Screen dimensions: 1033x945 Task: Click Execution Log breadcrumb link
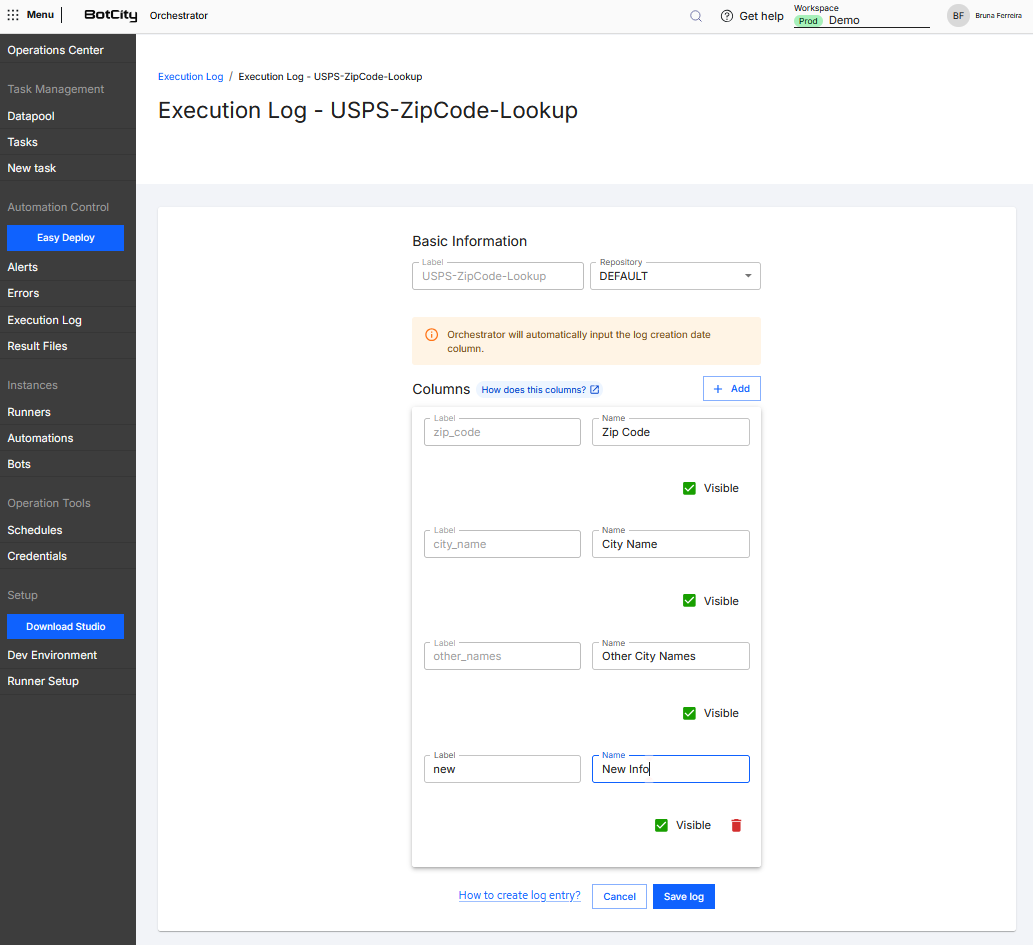click(x=190, y=76)
